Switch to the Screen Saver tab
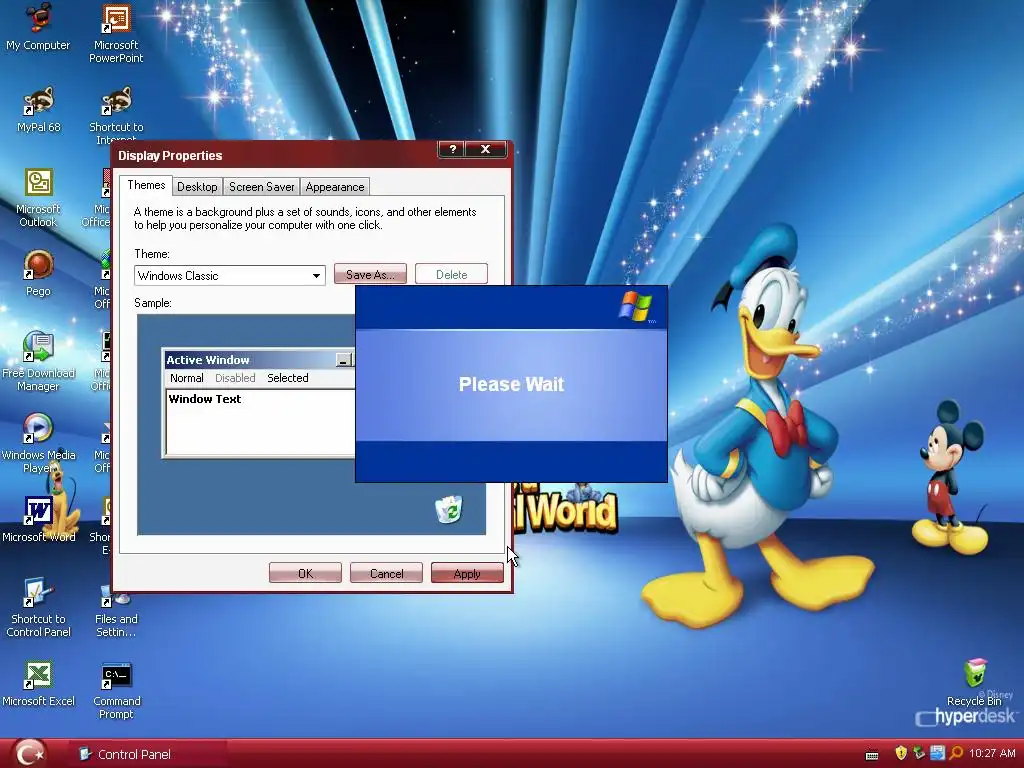The height and width of the screenshot is (768, 1024). pos(261,187)
